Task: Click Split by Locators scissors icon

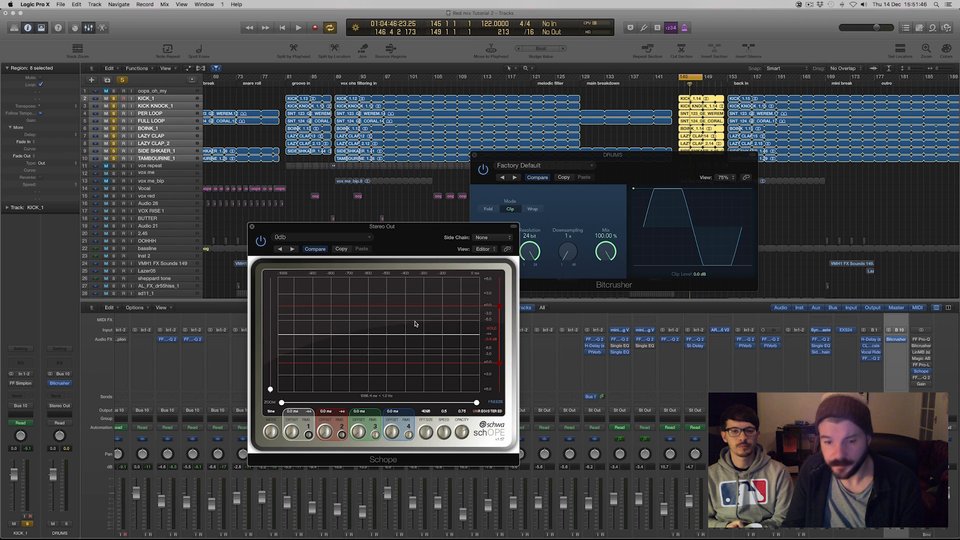Action: (334, 50)
